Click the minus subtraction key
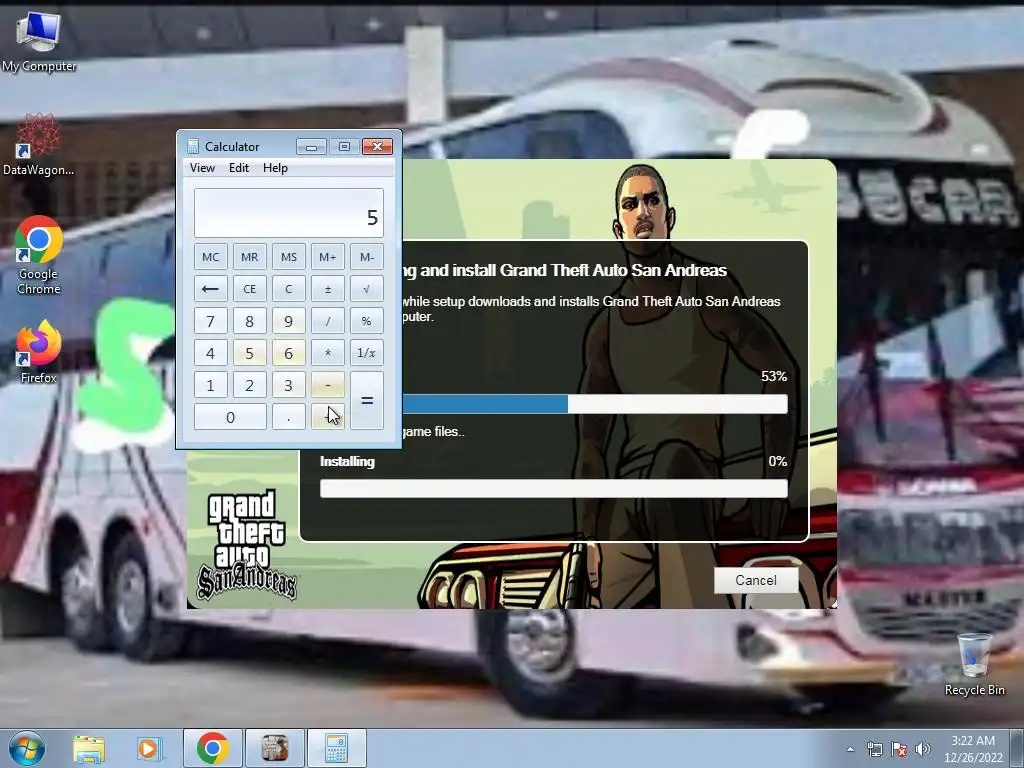The width and height of the screenshot is (1024, 768). click(x=328, y=385)
